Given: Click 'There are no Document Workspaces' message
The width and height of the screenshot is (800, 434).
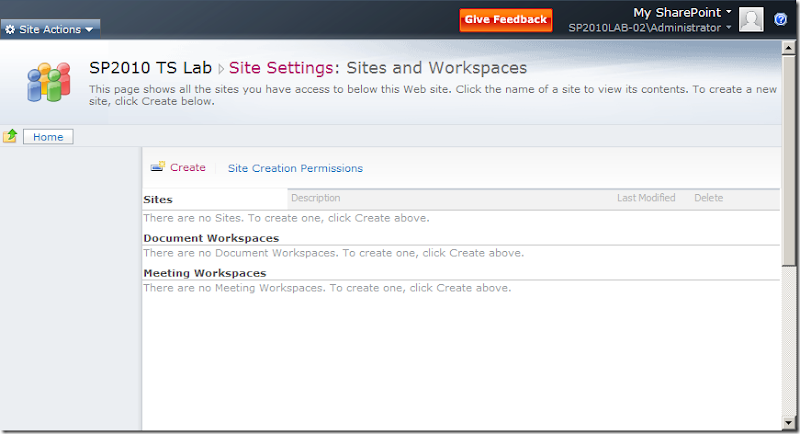Looking at the screenshot, I should pyautogui.click(x=334, y=253).
